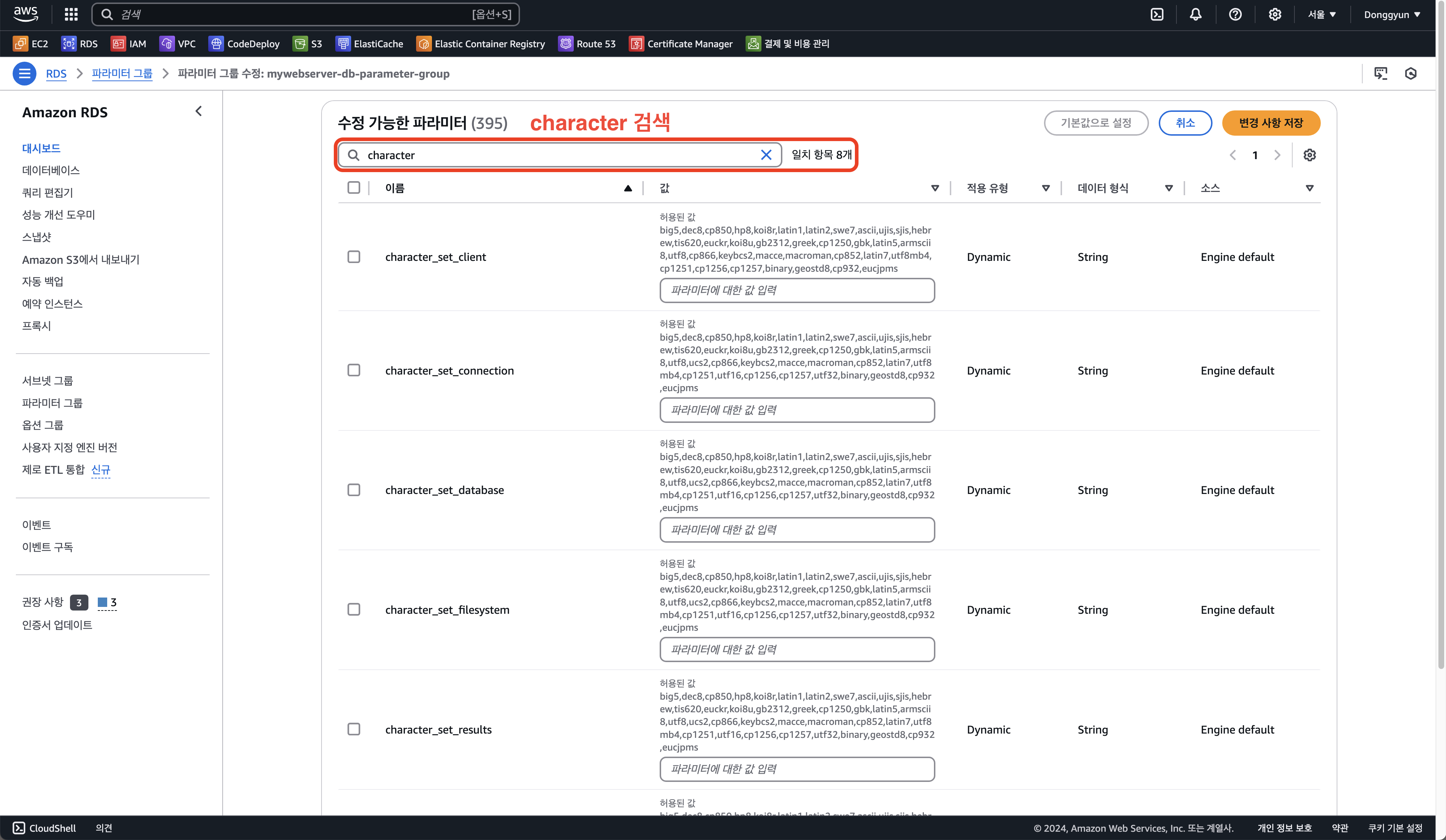Select all parameters header checkbox
This screenshot has width=1446, height=840.
click(x=354, y=188)
